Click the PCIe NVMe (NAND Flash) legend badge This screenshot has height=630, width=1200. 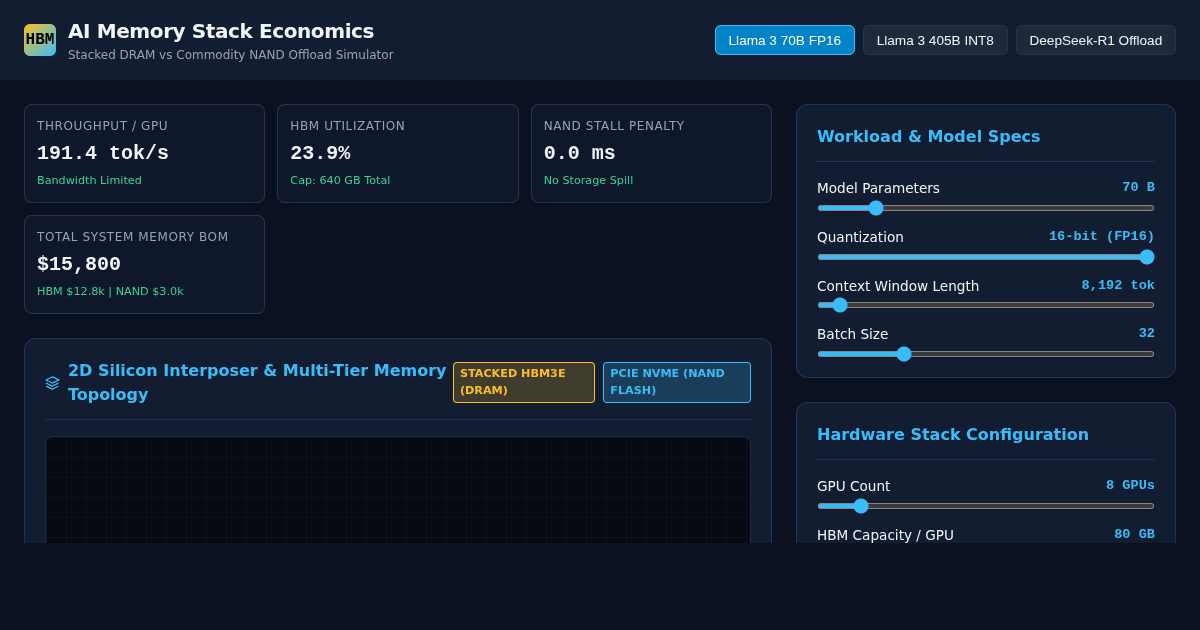click(x=677, y=382)
